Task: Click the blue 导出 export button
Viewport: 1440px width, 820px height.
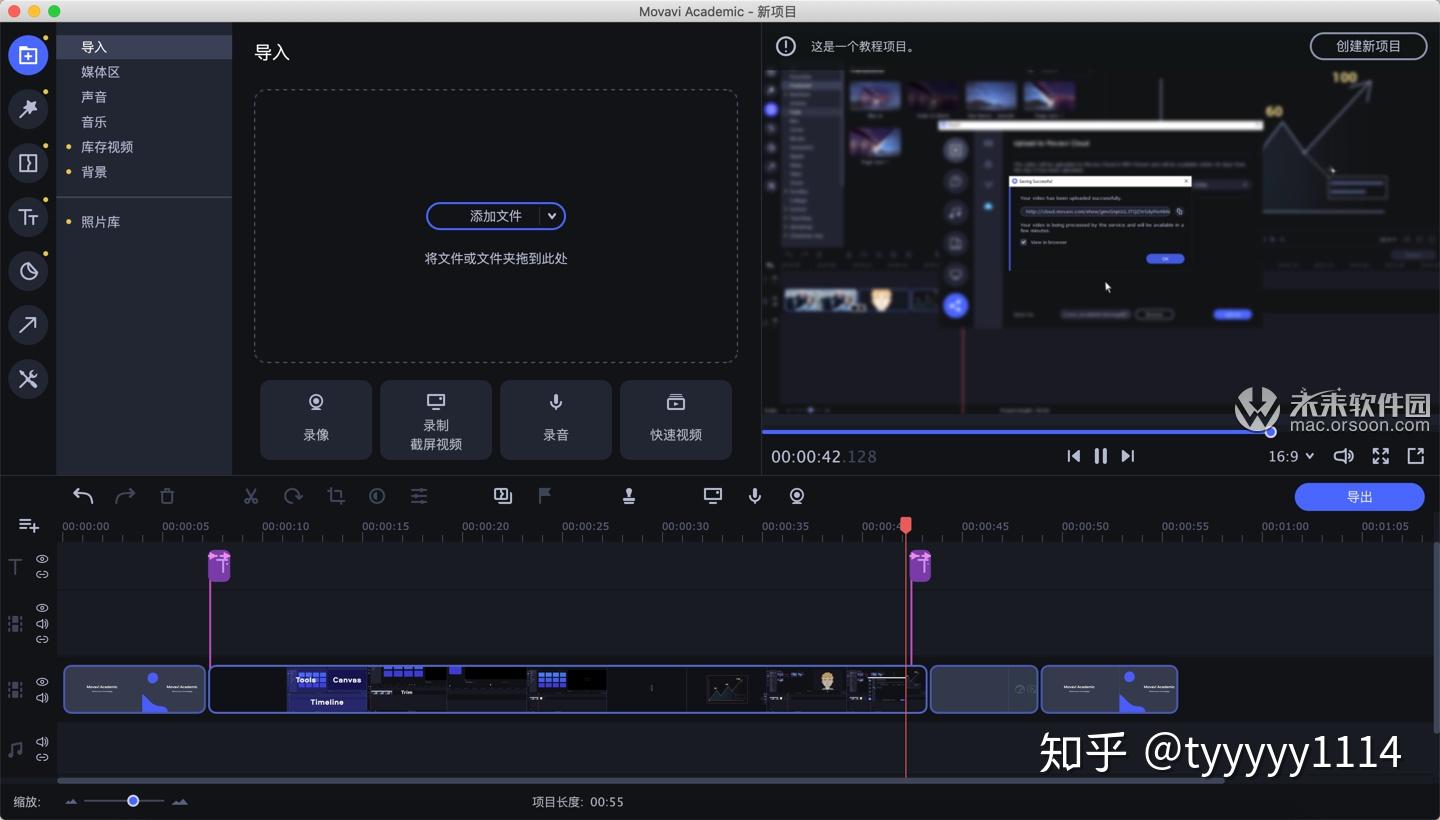Action: click(x=1359, y=497)
